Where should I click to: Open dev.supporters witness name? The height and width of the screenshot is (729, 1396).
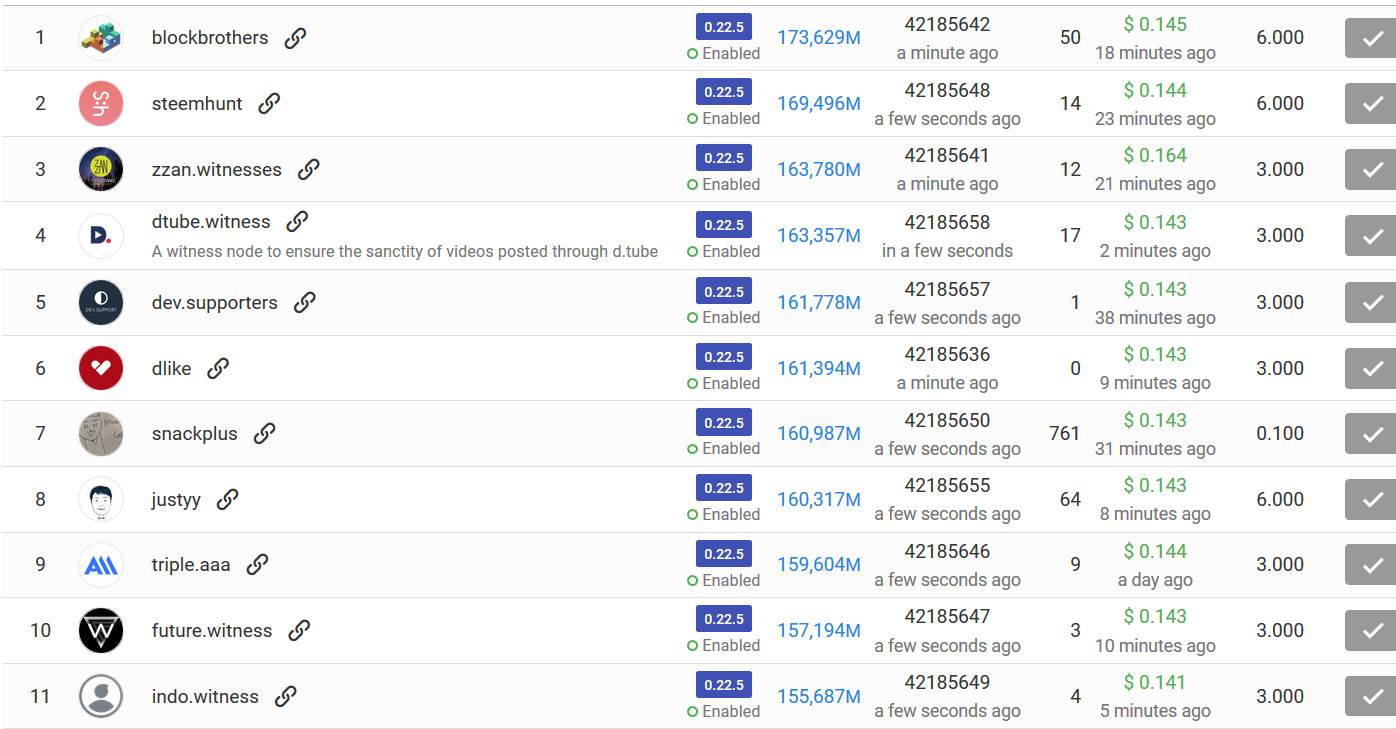coord(215,302)
